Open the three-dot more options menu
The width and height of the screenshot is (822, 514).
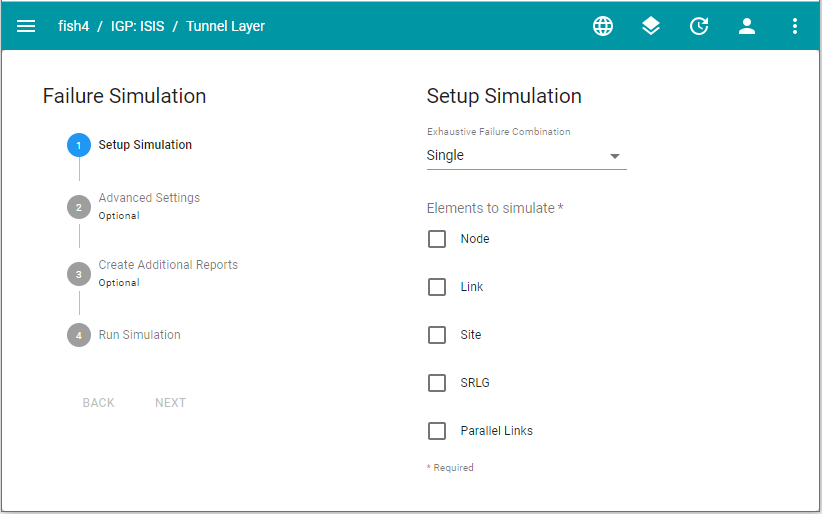(x=795, y=27)
